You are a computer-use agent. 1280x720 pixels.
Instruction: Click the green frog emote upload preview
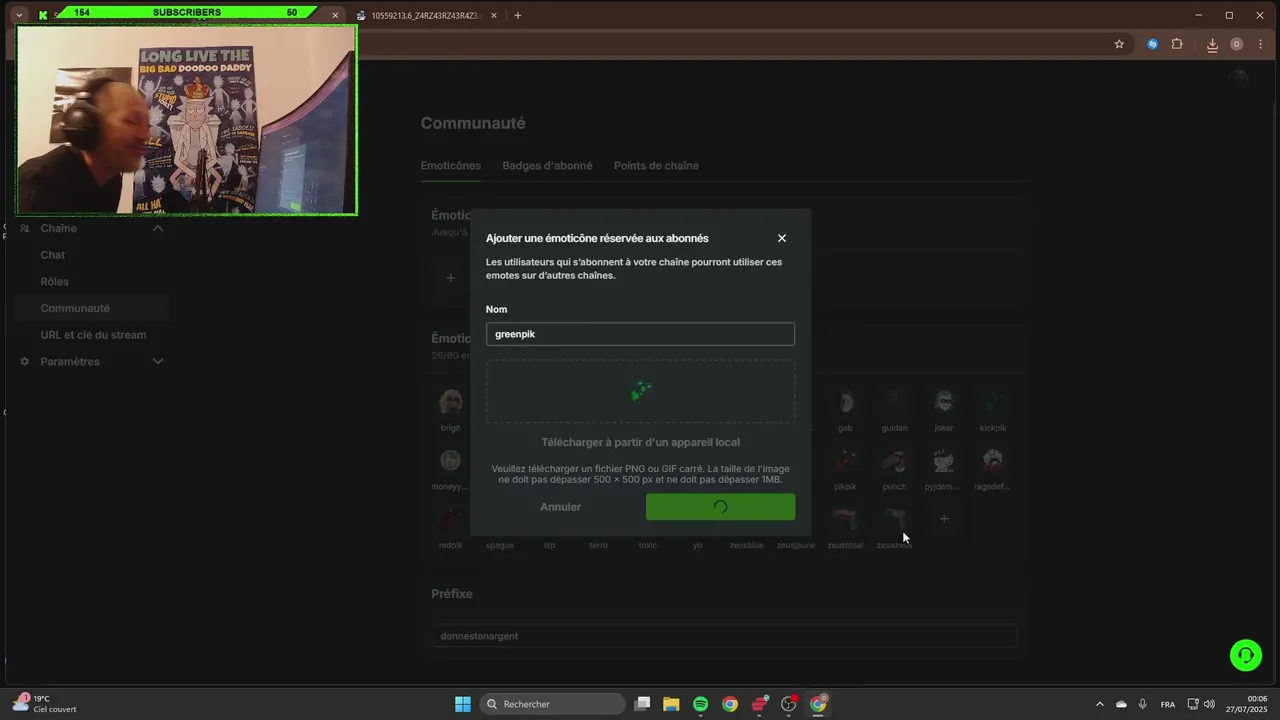641,391
